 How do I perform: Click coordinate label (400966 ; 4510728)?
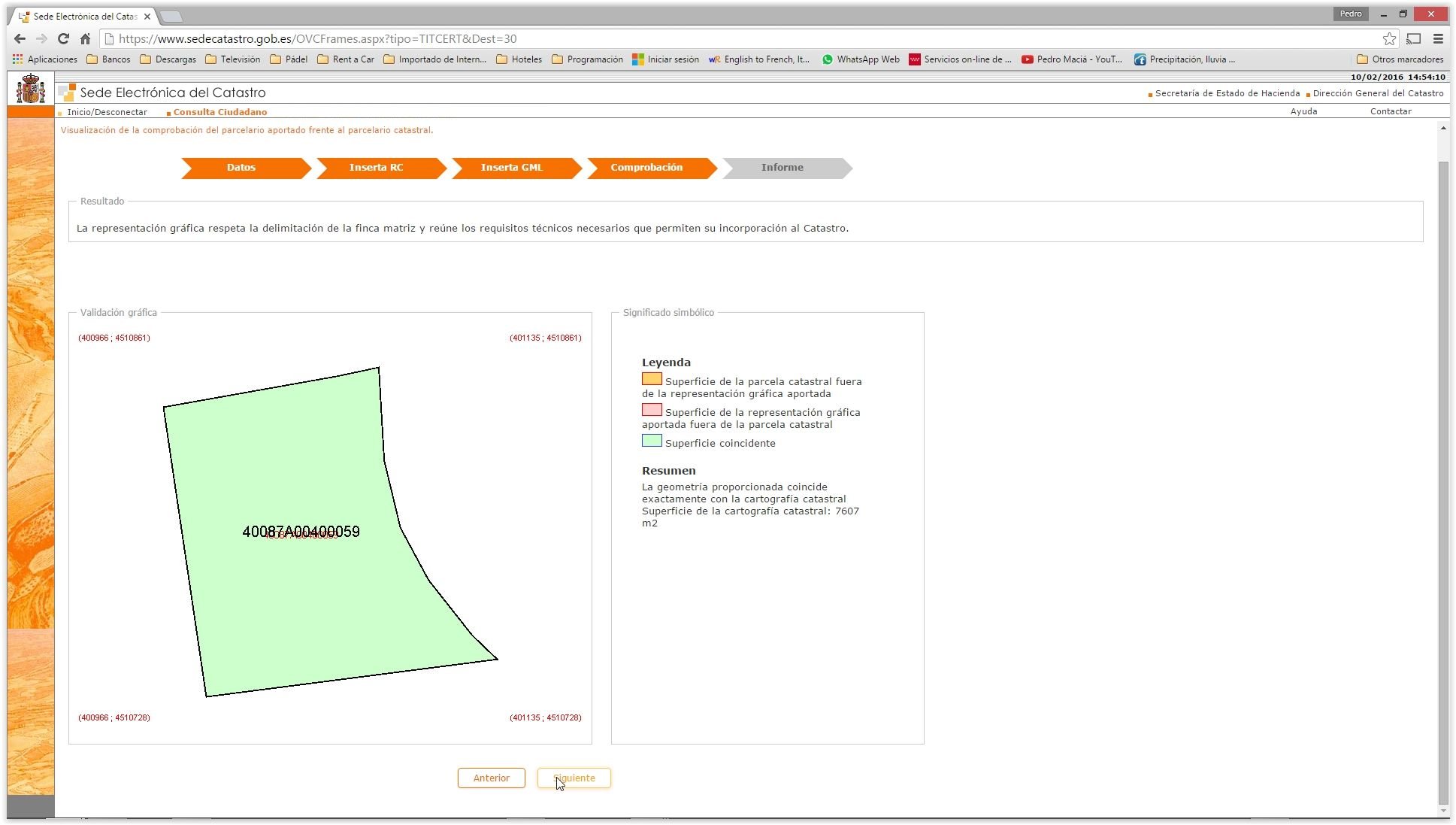click(x=114, y=717)
